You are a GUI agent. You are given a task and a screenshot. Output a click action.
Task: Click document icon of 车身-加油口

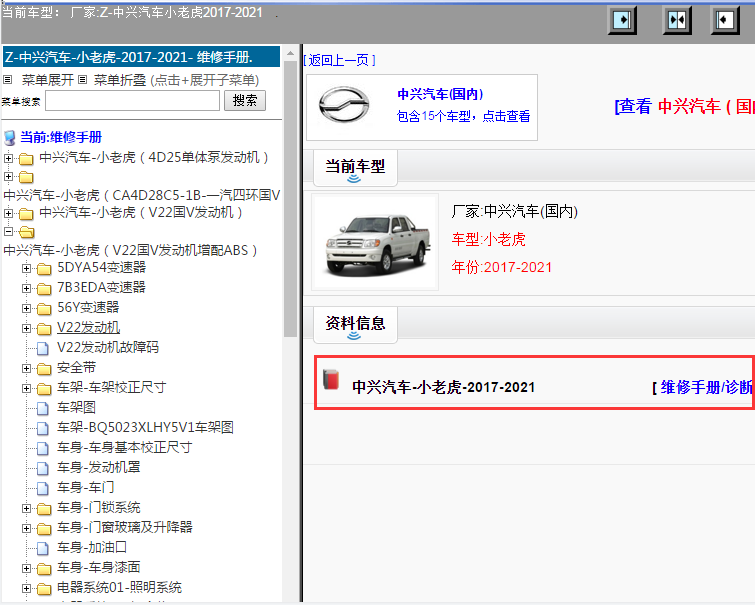tap(43, 548)
